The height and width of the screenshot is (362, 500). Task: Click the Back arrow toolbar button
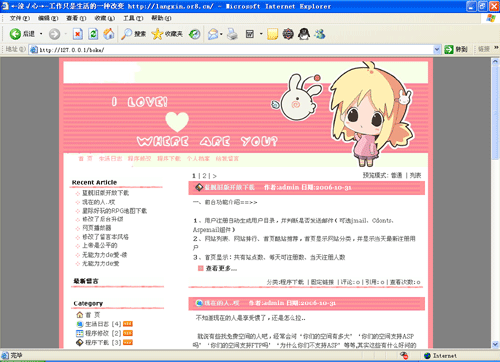tap(22, 34)
